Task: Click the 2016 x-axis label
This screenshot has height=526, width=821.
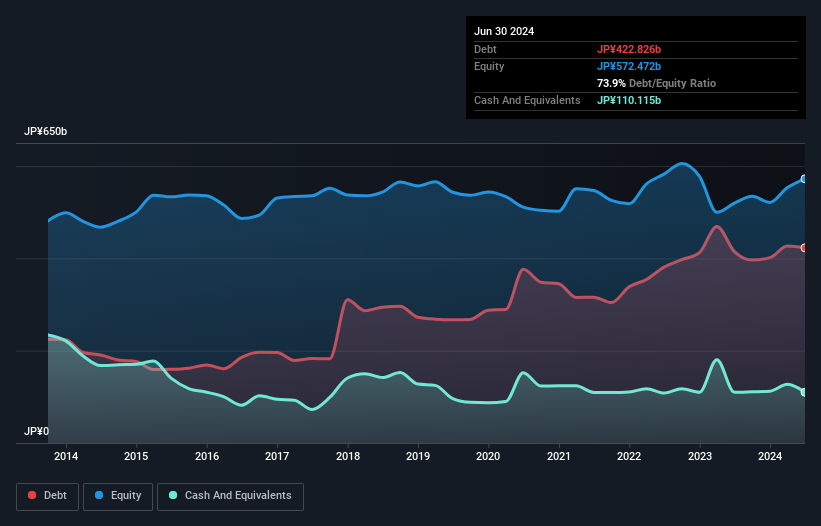Action: click(207, 456)
